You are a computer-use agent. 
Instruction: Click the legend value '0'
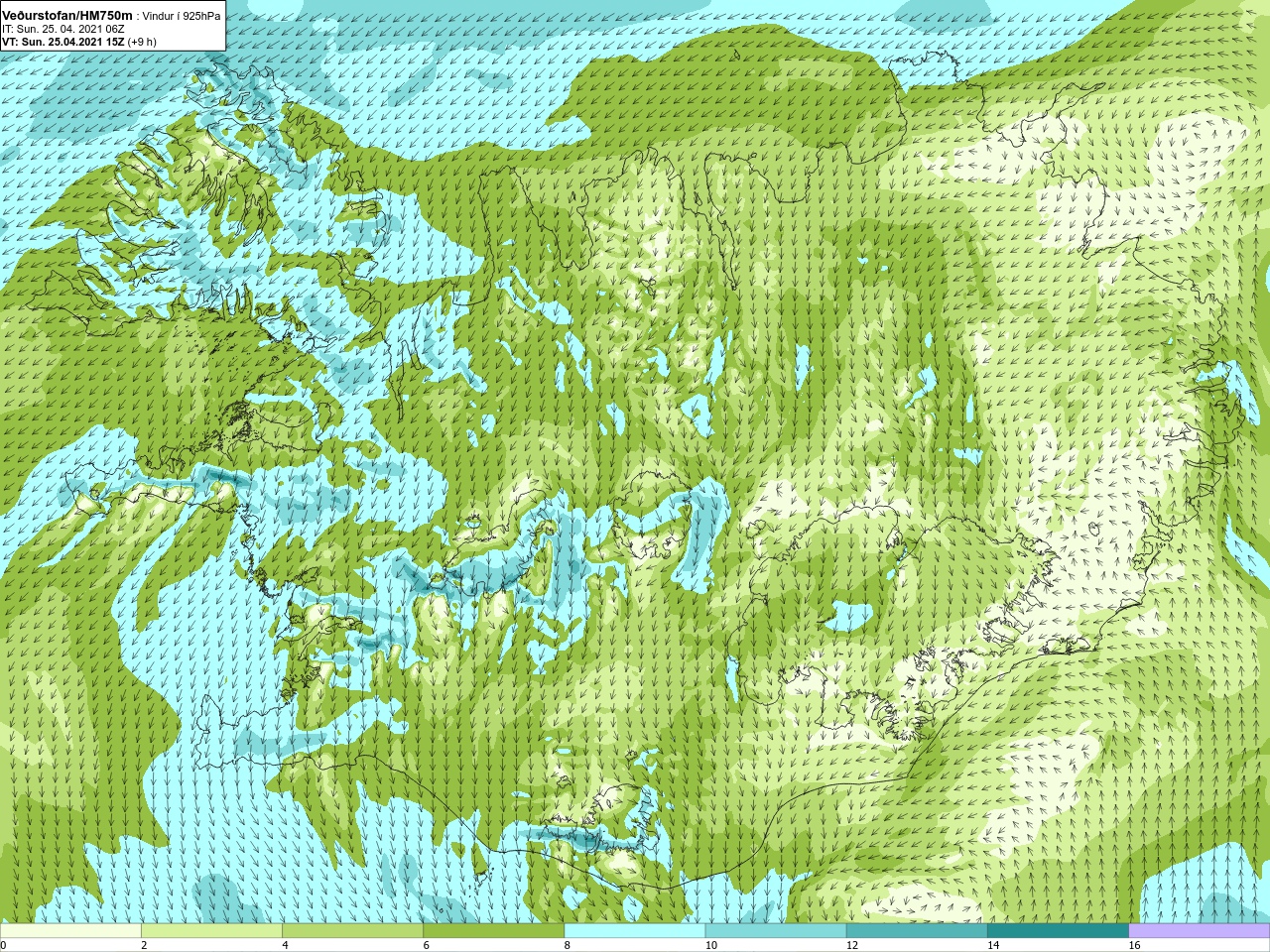(3, 945)
